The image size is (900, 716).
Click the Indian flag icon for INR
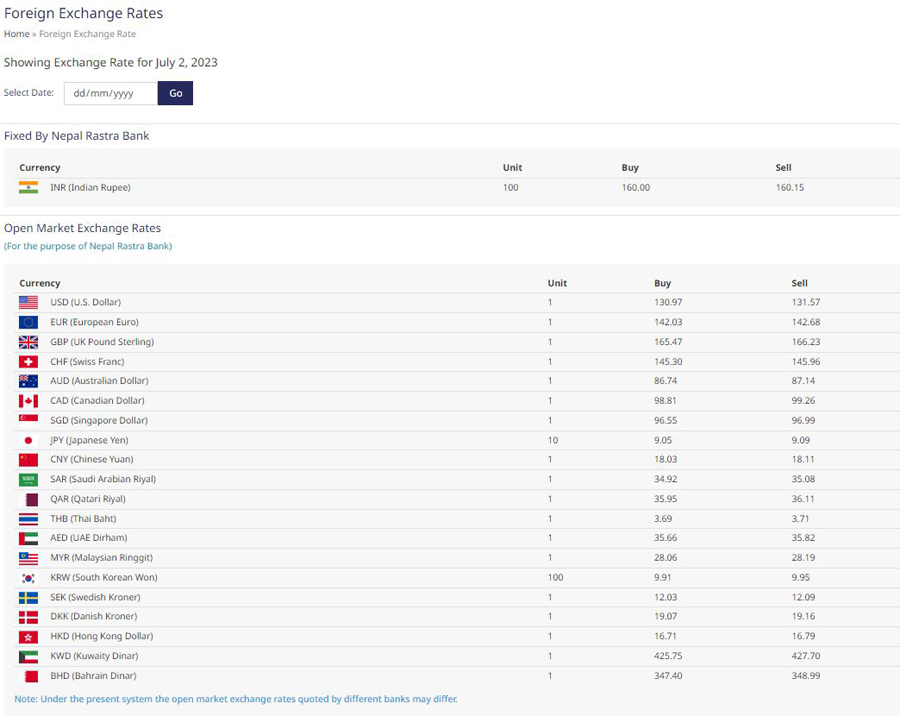[28, 187]
